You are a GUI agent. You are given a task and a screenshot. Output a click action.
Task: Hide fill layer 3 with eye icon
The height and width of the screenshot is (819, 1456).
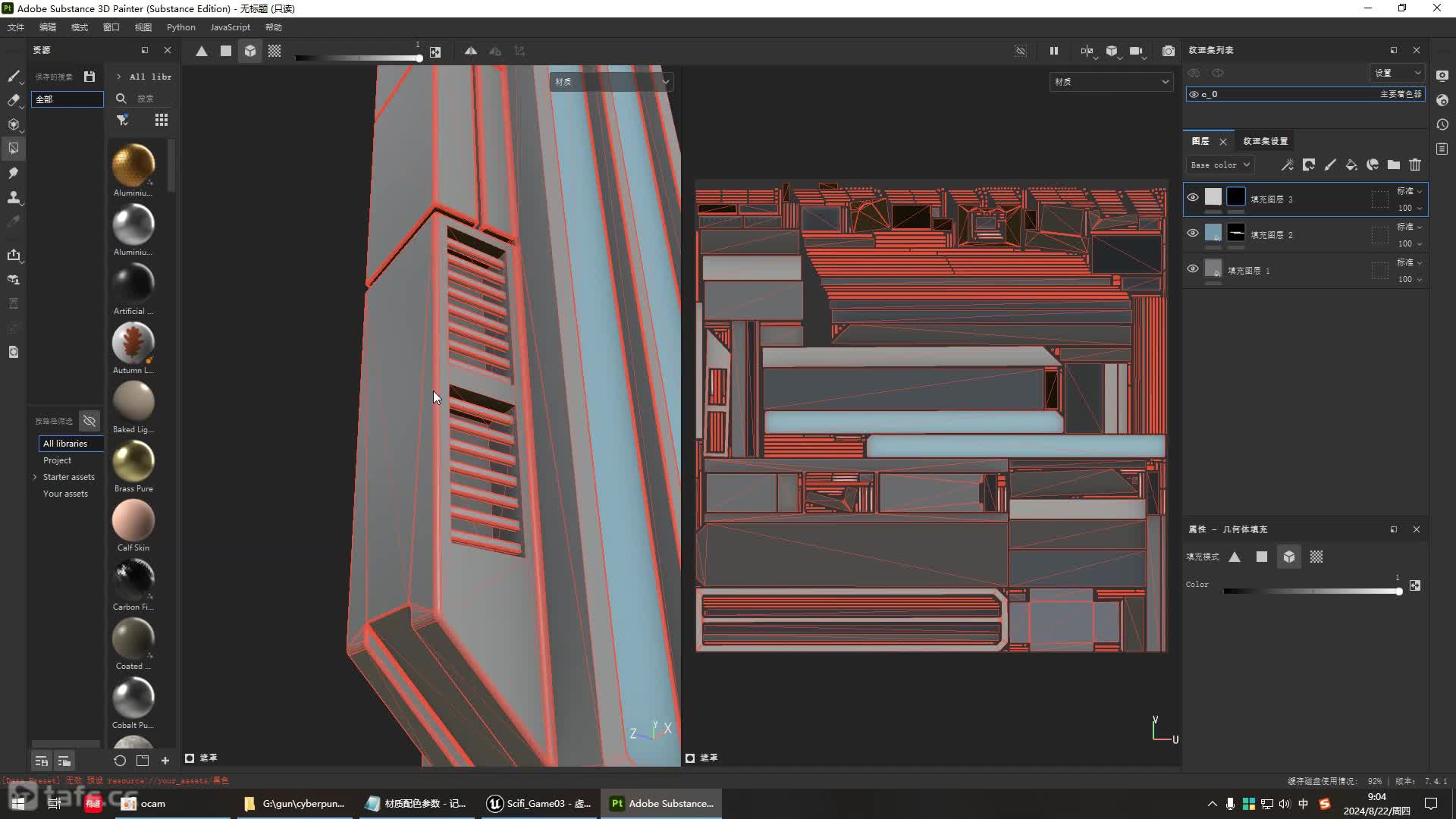(1193, 197)
